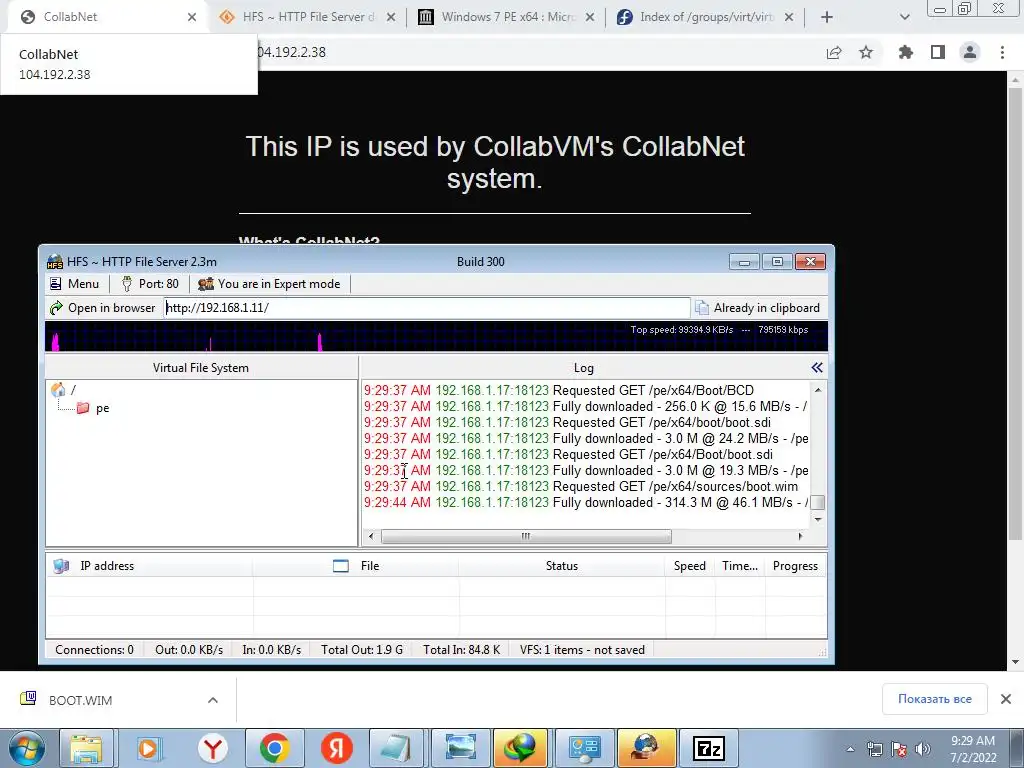1024x768 pixels.
Task: Select the 'pe' folder in Virtual File System
Action: 93,408
